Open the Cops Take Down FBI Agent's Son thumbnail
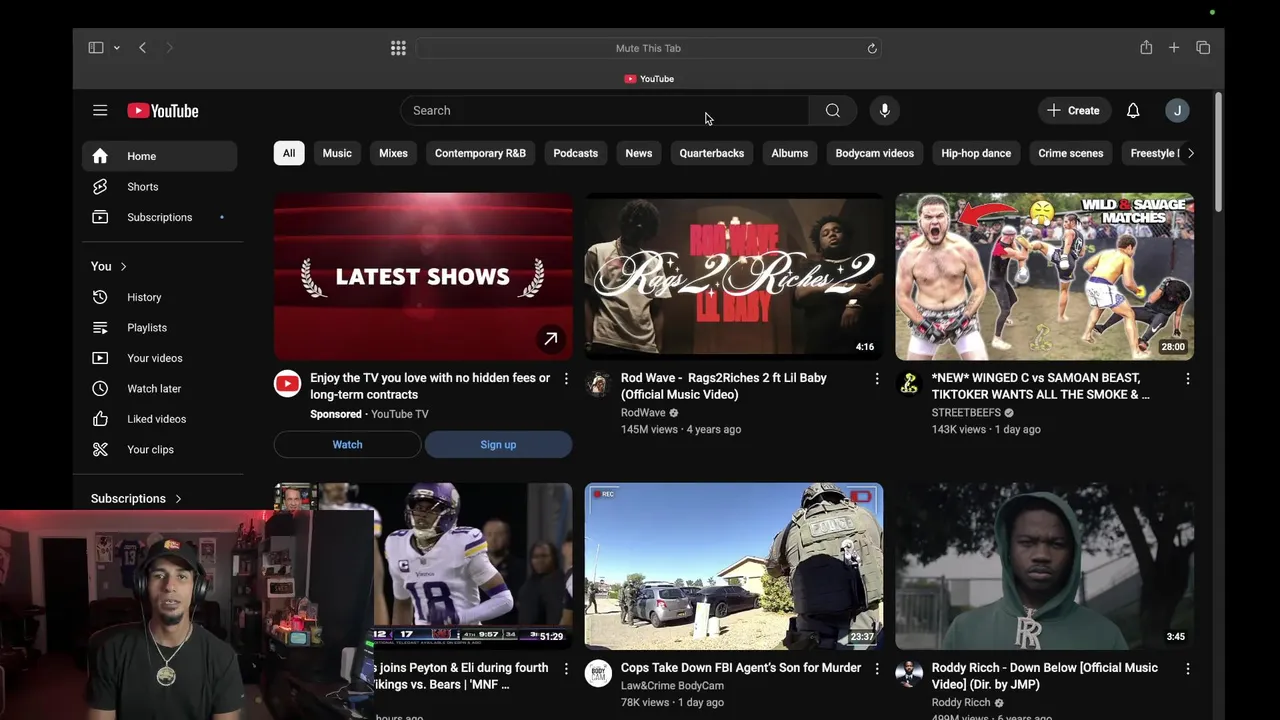 734,566
